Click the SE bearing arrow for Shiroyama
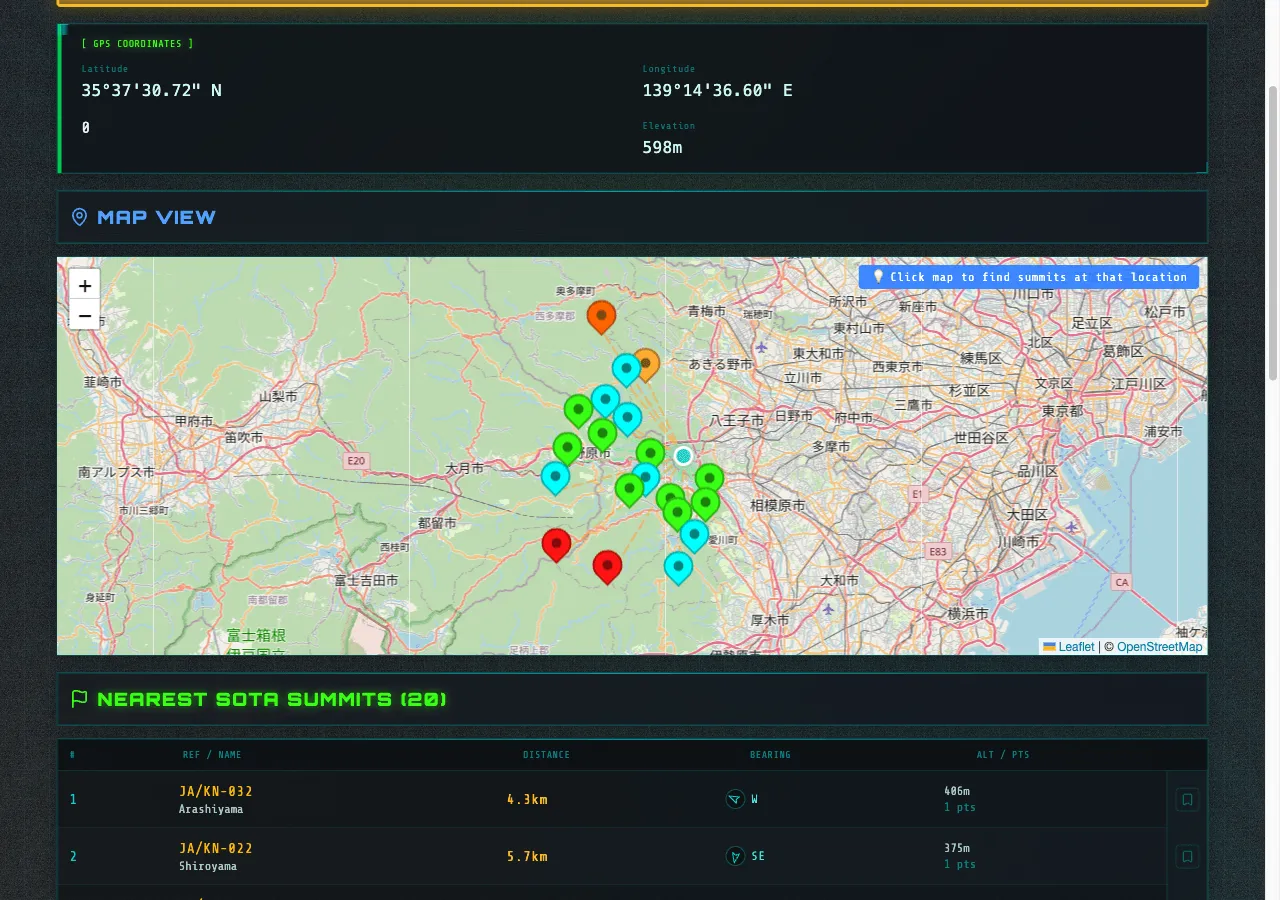The image size is (1280, 900). tap(735, 857)
